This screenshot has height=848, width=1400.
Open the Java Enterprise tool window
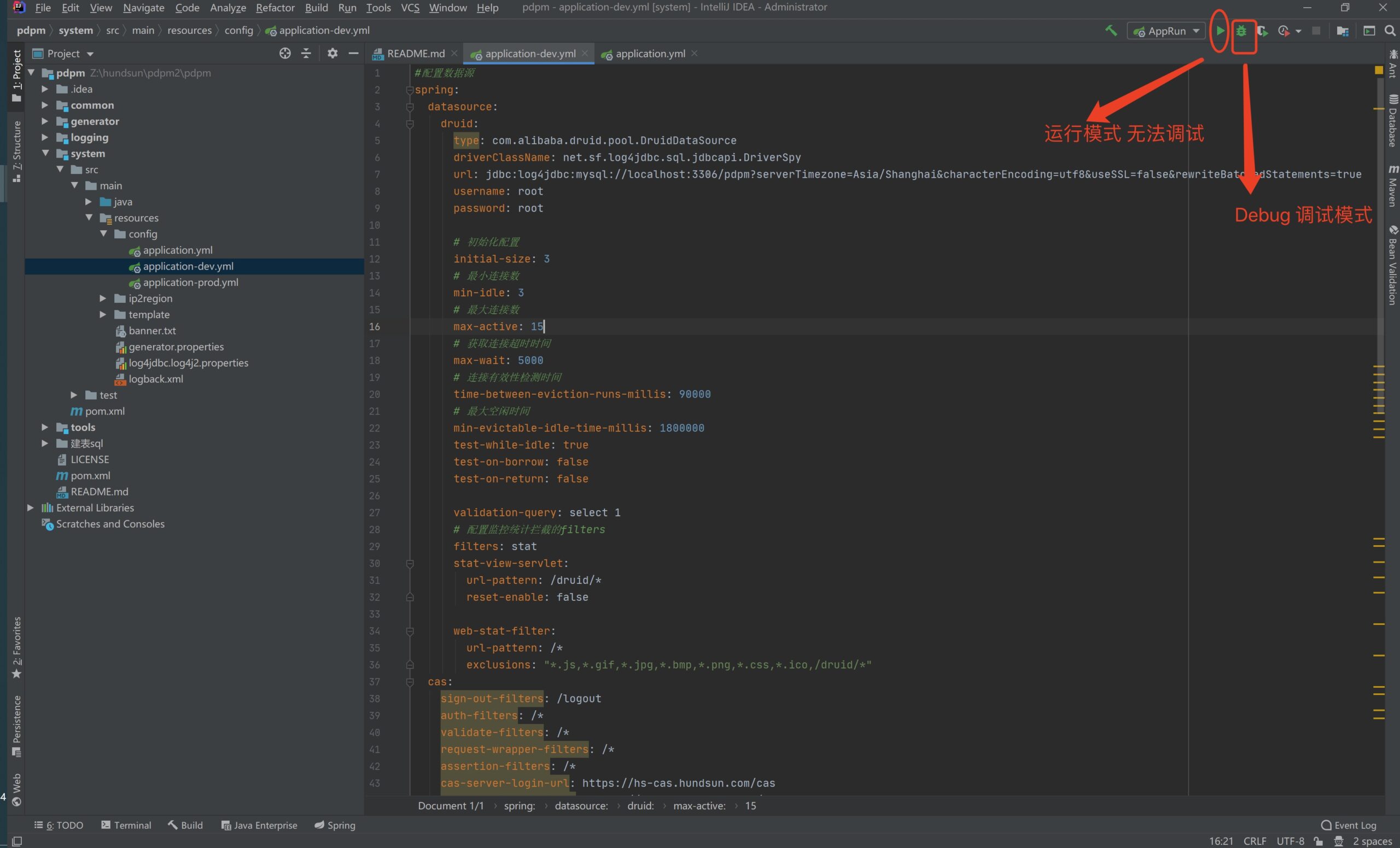pyautogui.click(x=259, y=825)
